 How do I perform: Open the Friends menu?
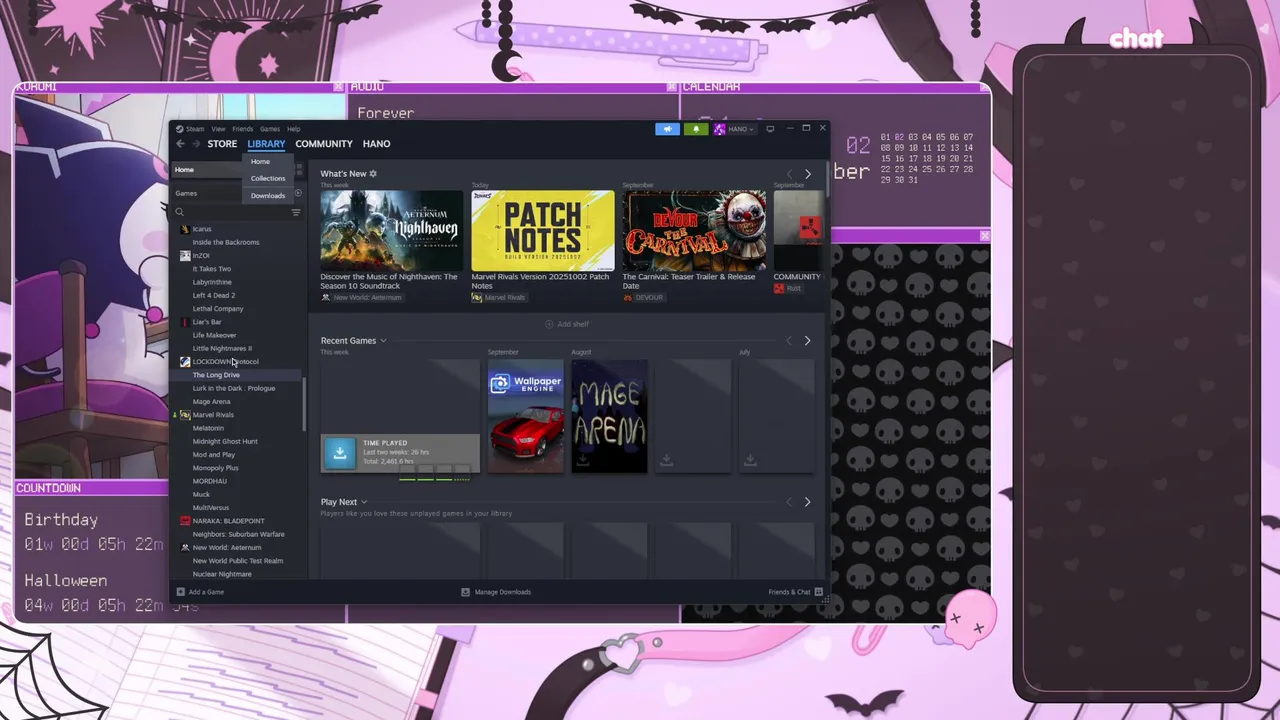(x=243, y=129)
